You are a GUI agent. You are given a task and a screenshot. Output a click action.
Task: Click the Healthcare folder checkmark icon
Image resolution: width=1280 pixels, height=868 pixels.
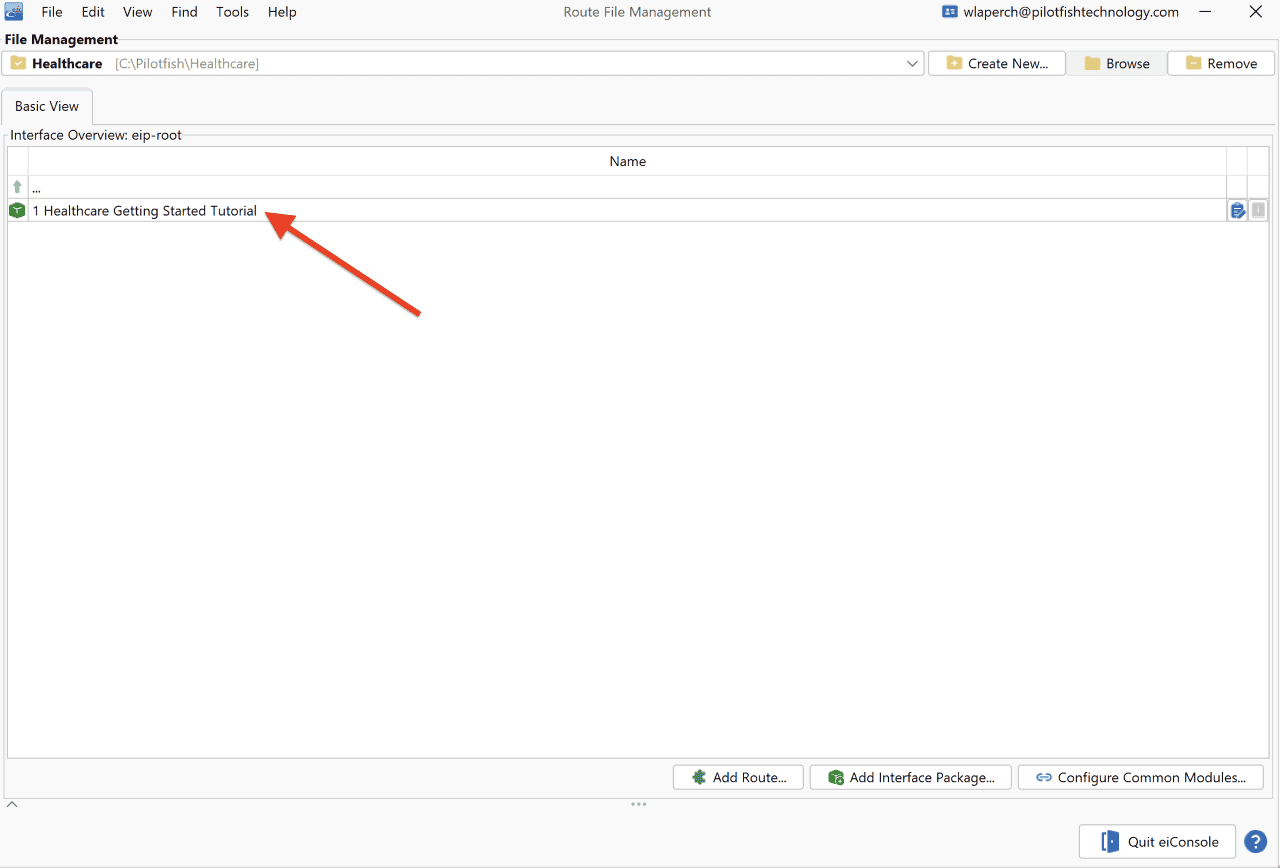pos(18,63)
